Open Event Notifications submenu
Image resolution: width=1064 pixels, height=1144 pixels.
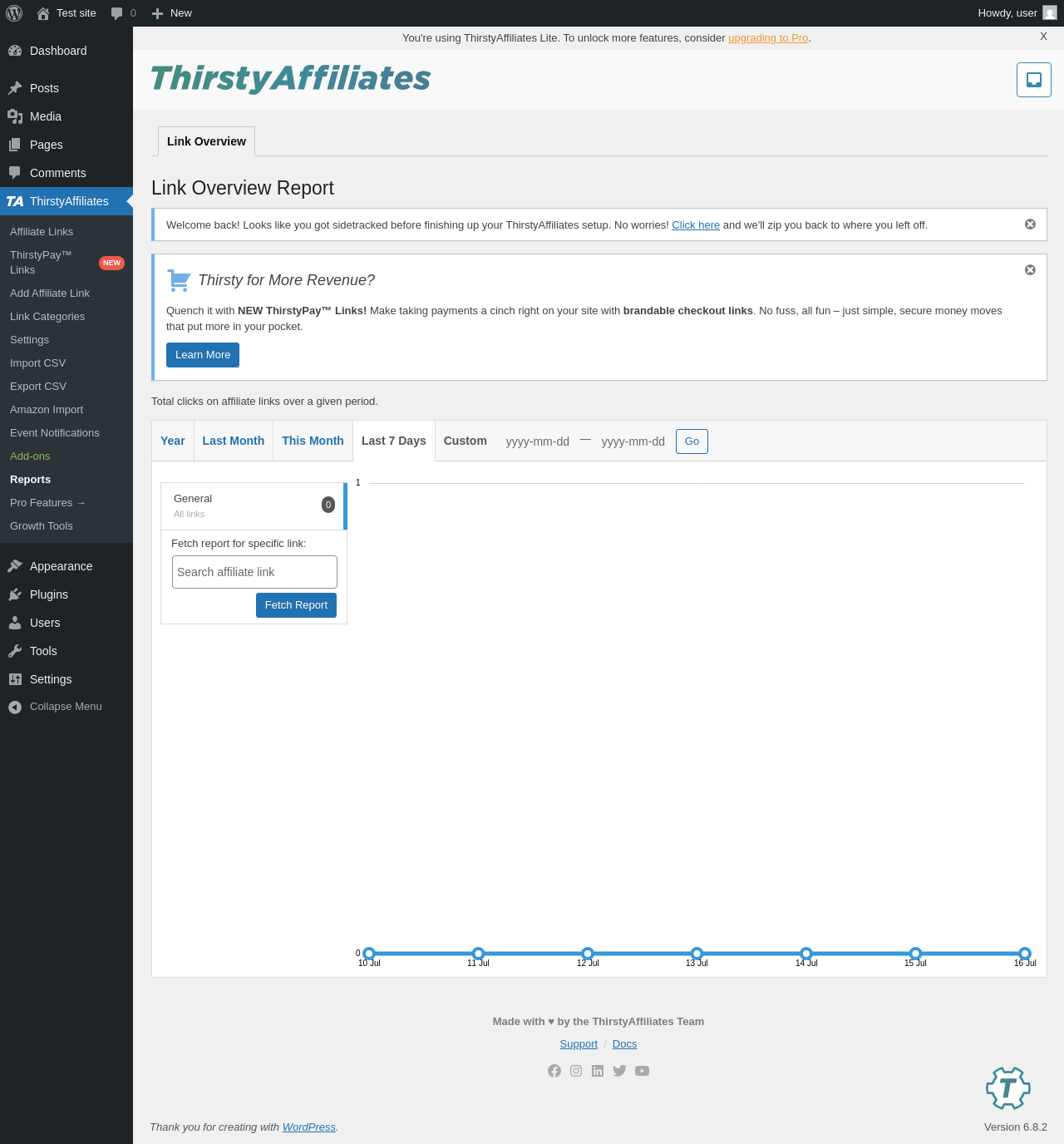pyautogui.click(x=66, y=433)
